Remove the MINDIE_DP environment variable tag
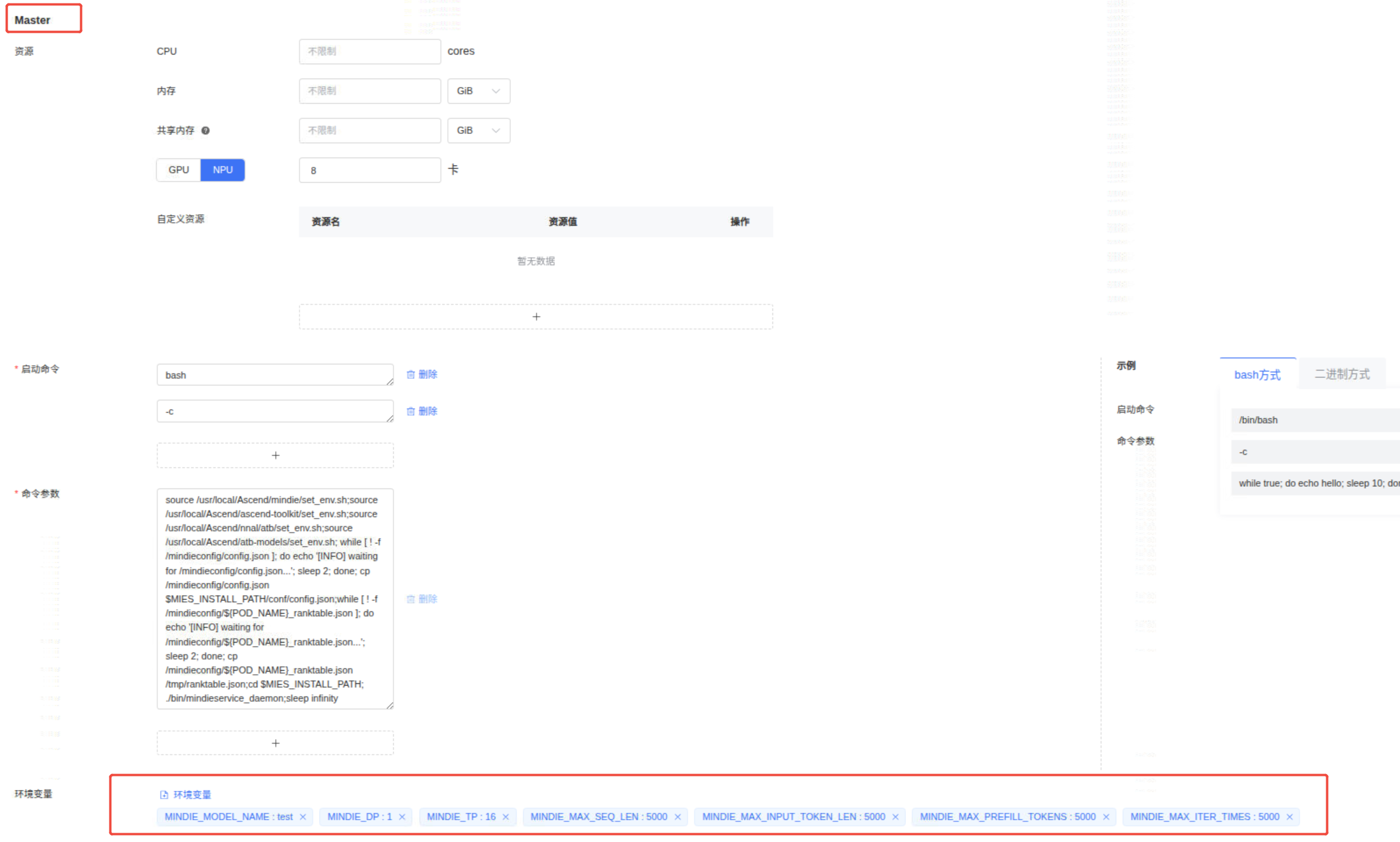 [402, 817]
